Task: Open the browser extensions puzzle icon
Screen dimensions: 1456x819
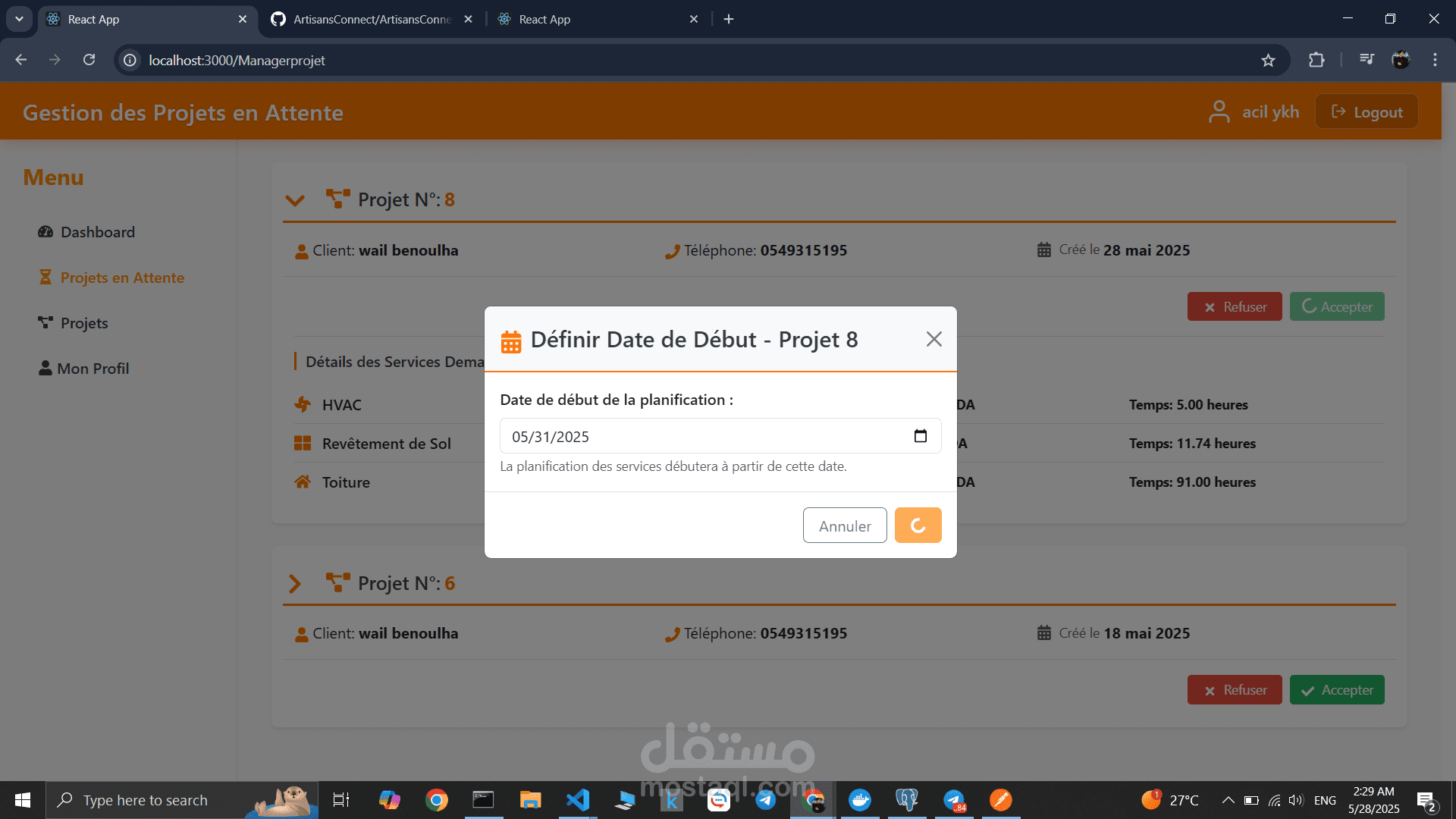Action: [1316, 60]
